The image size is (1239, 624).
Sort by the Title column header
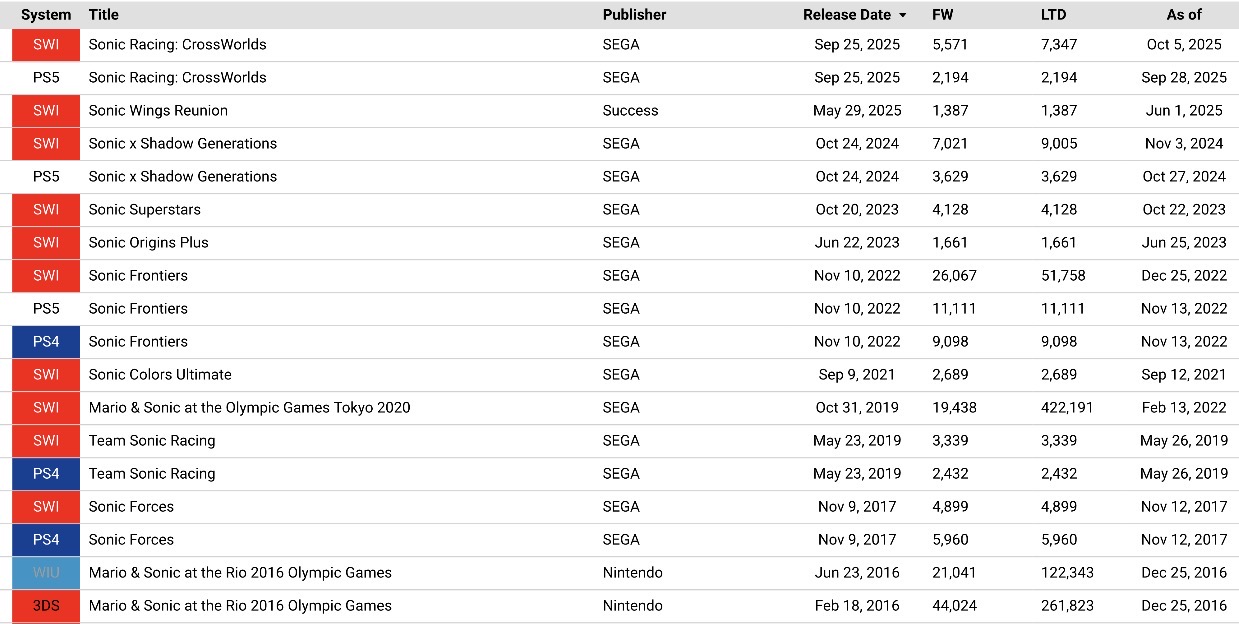pos(103,15)
